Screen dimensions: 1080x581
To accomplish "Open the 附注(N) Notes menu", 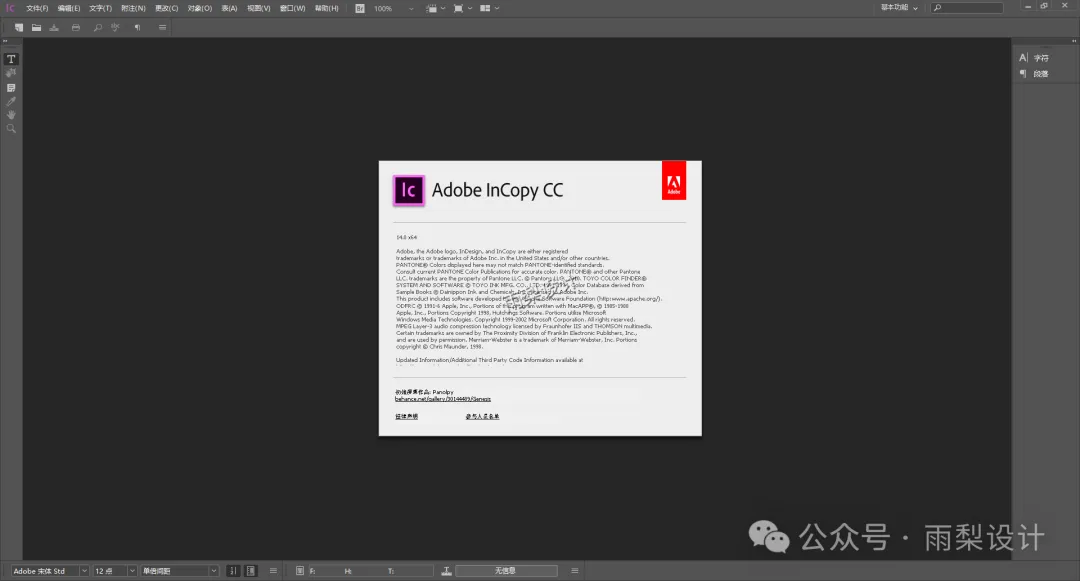I will point(133,8).
